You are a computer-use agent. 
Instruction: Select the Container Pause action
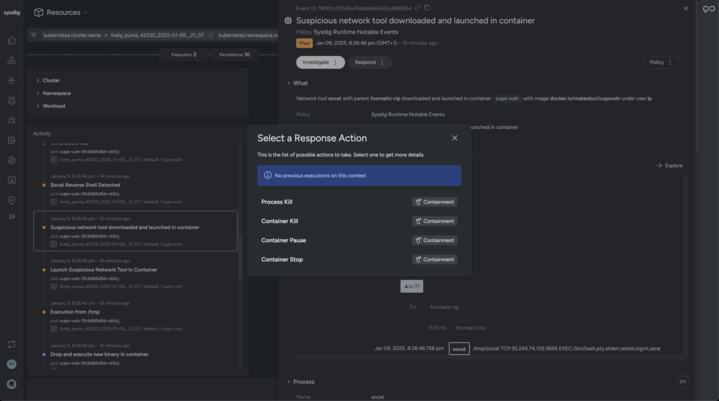click(x=283, y=241)
